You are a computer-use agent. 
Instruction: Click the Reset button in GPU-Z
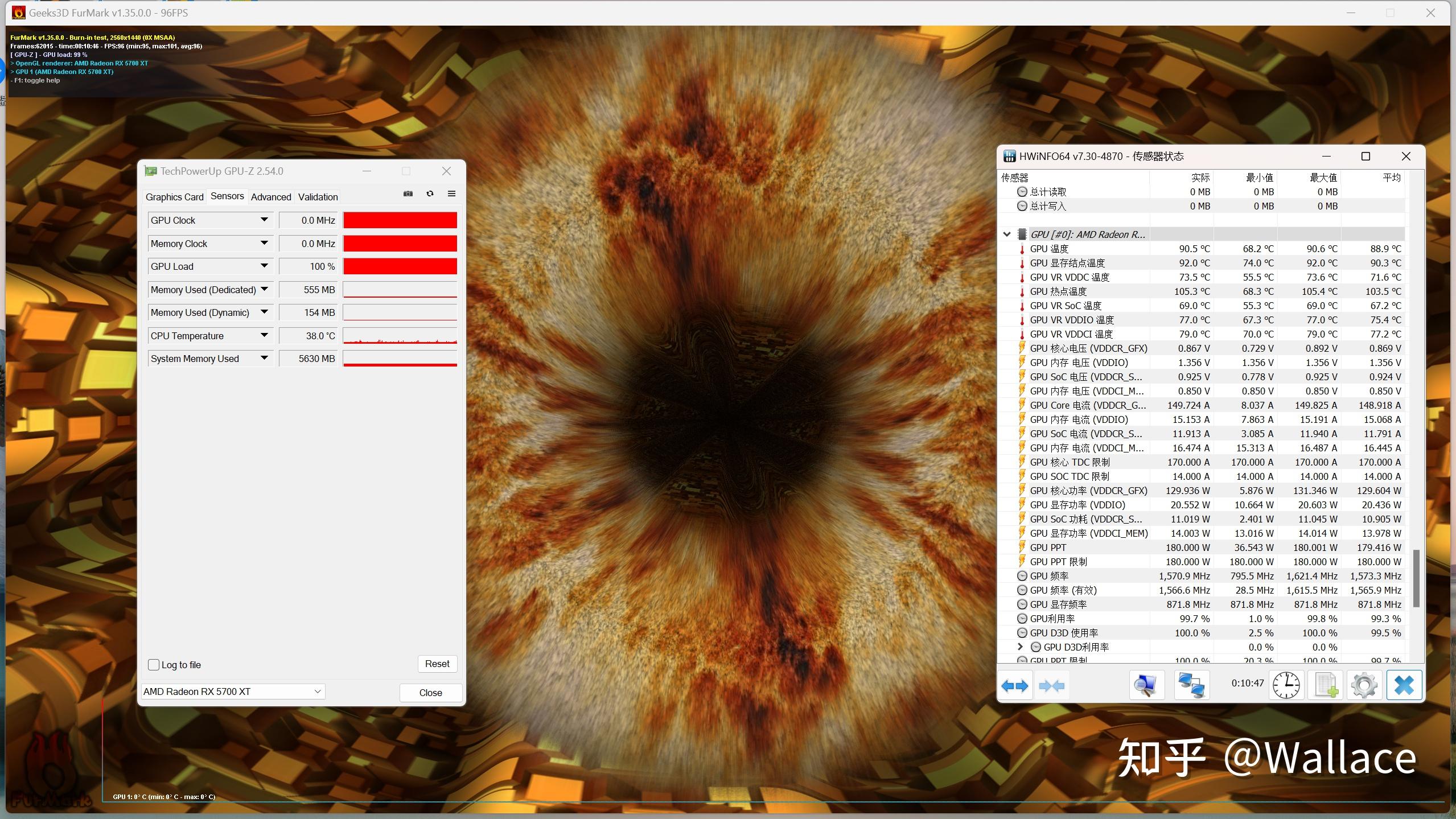coord(436,663)
